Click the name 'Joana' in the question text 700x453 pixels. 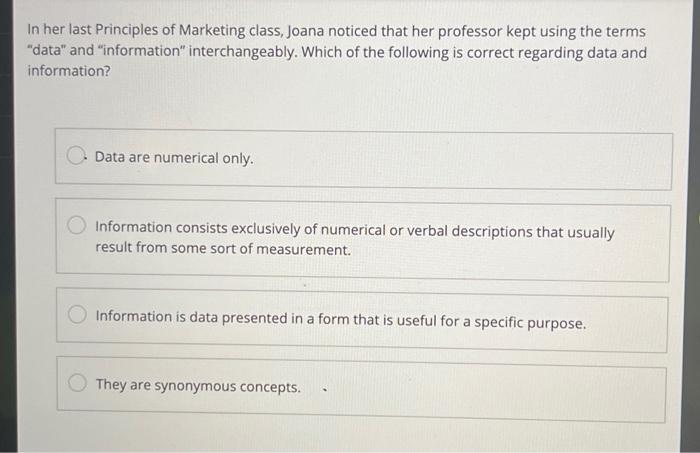coord(306,31)
